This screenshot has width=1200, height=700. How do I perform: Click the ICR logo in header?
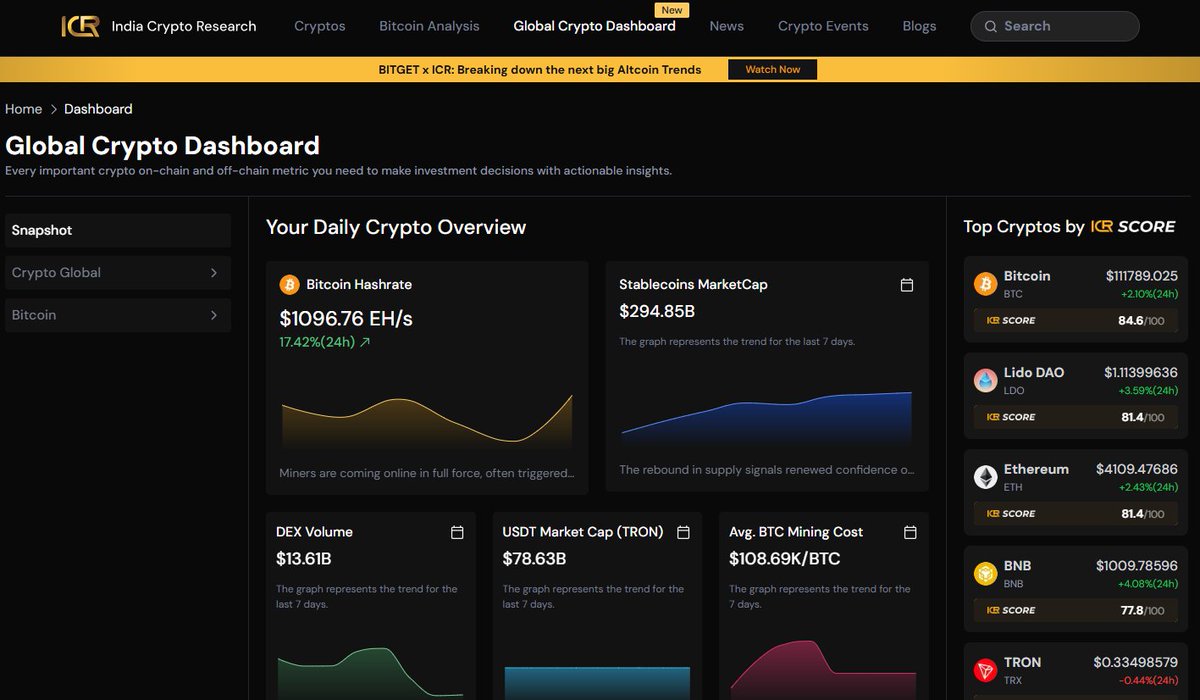[x=80, y=26]
